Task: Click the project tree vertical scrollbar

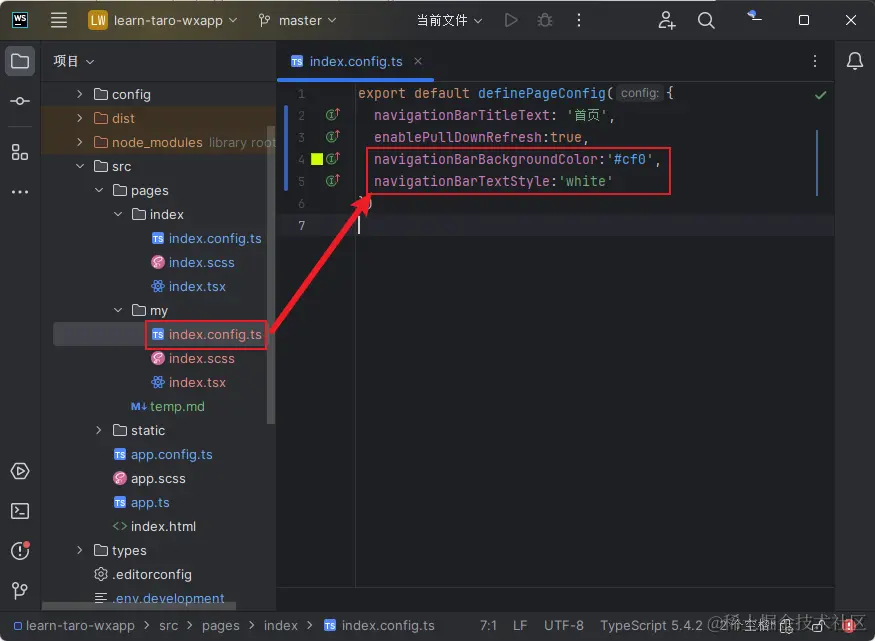Action: (x=271, y=274)
